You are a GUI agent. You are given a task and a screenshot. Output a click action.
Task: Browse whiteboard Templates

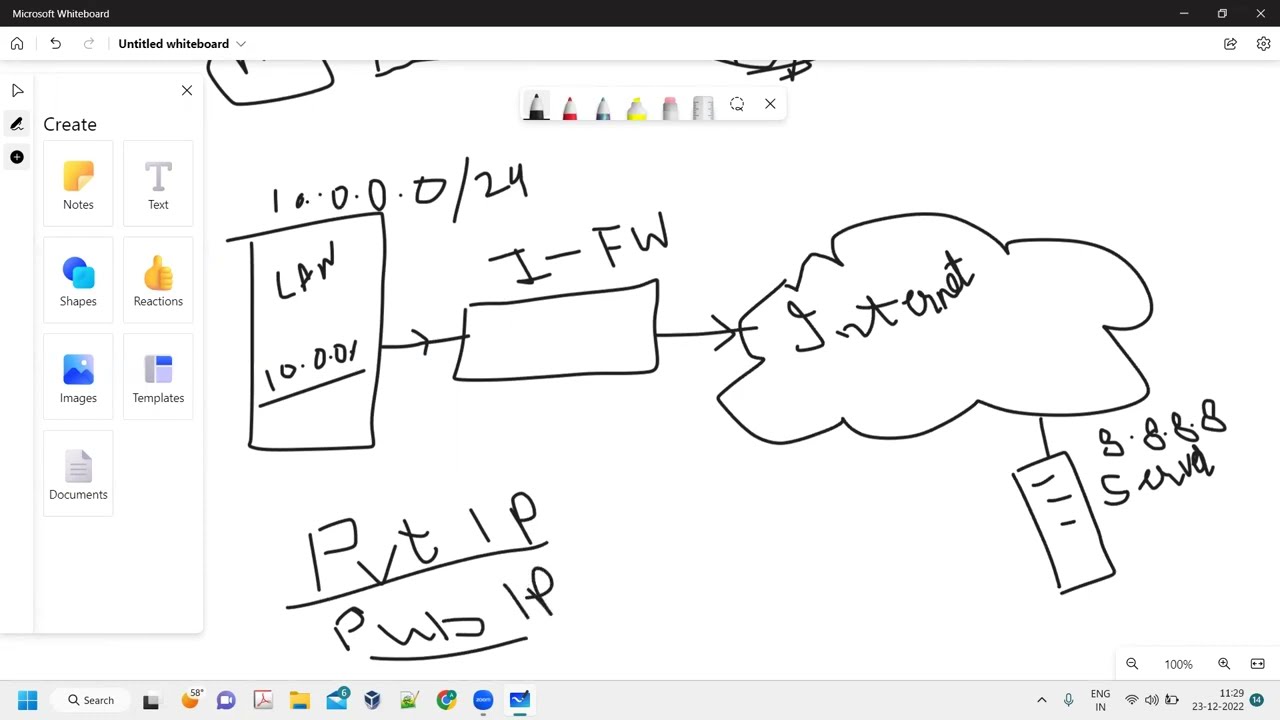tap(158, 378)
